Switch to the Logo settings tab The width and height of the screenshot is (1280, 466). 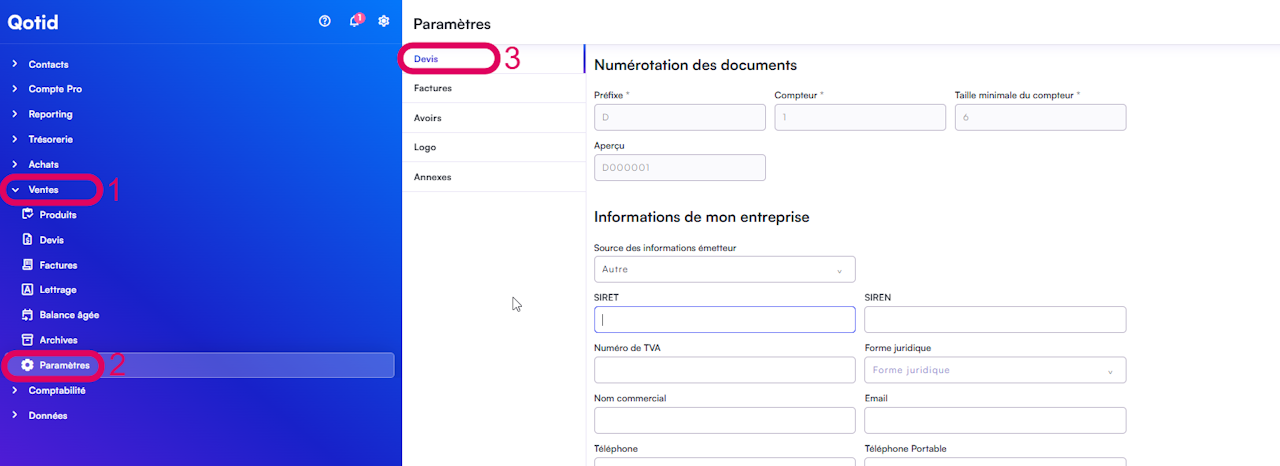point(425,147)
